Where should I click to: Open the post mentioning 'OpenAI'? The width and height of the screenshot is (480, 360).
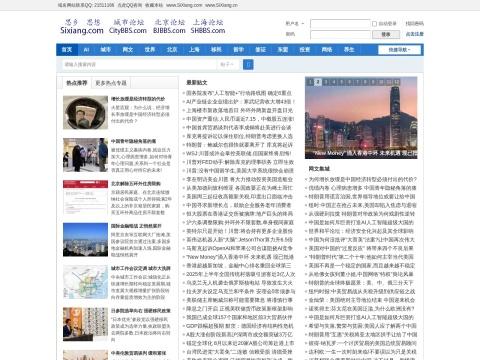240,248
